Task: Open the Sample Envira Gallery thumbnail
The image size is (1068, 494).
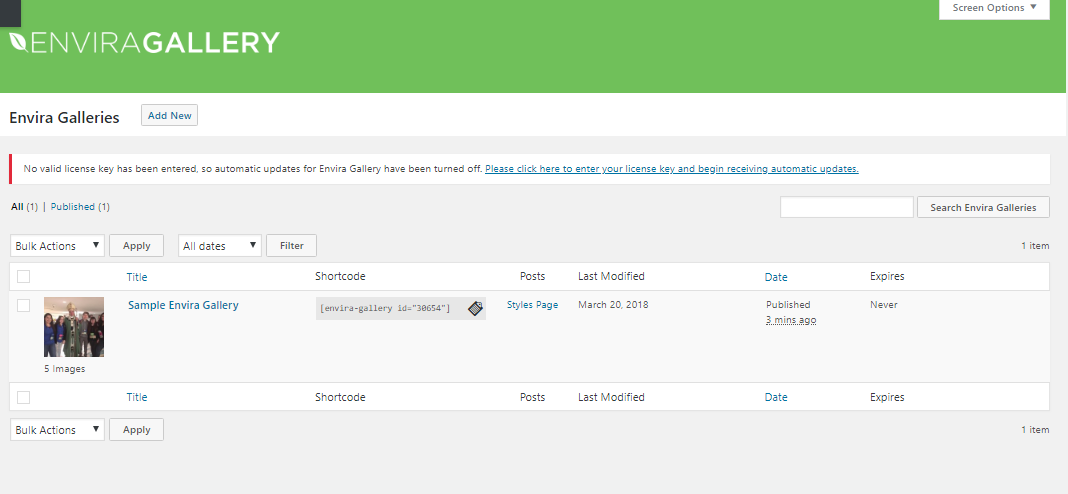Action: (x=74, y=327)
